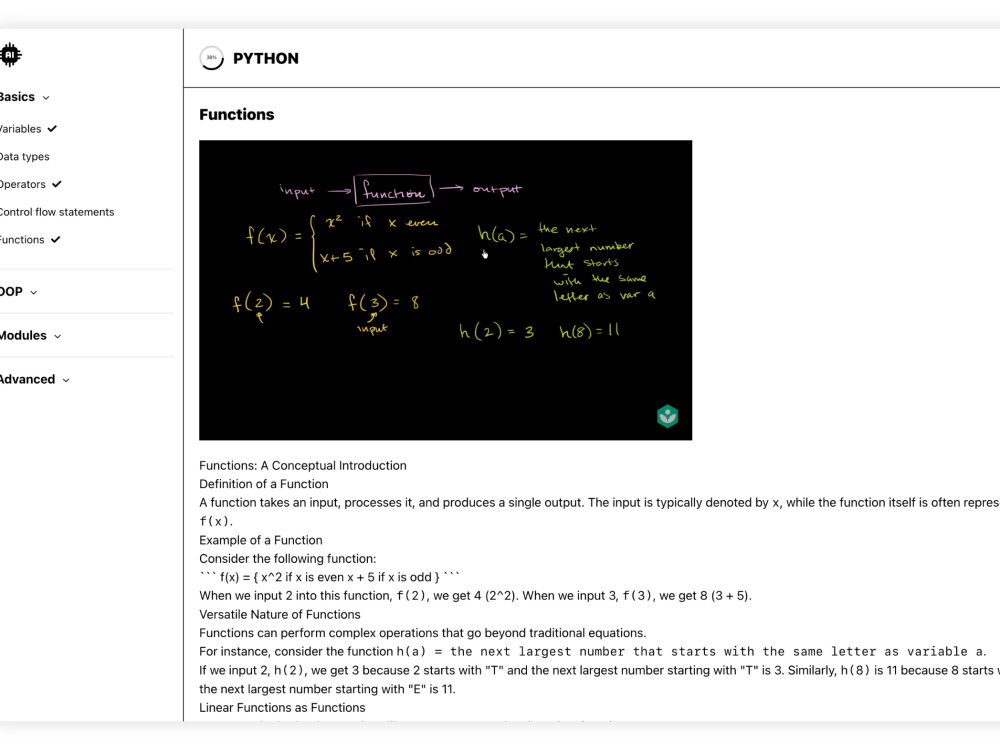Click the AI chip logo icon

[x=10, y=55]
